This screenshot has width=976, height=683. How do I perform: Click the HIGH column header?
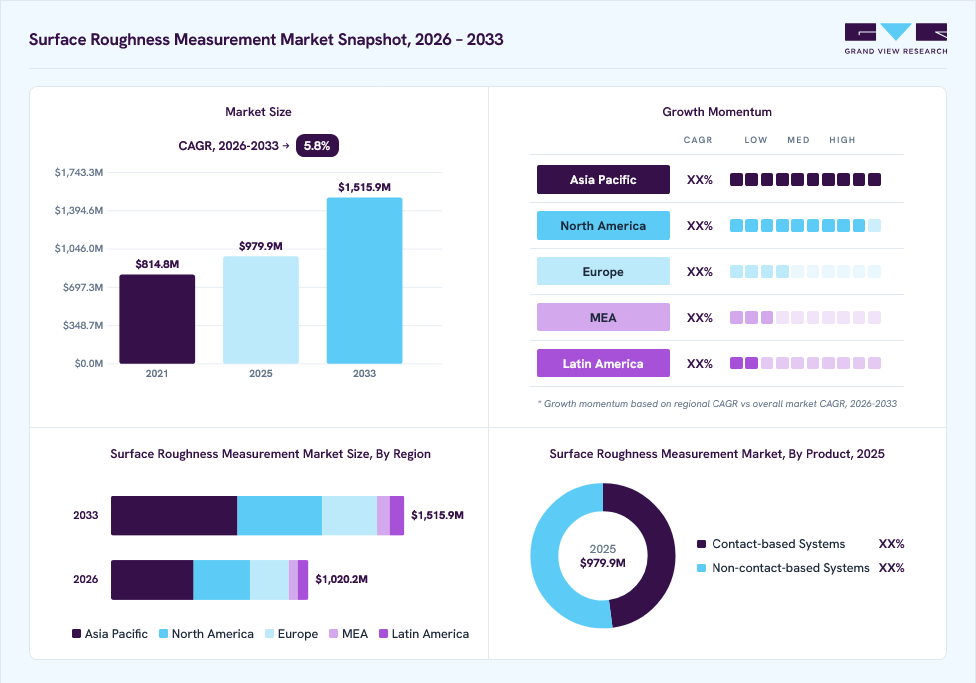(842, 140)
